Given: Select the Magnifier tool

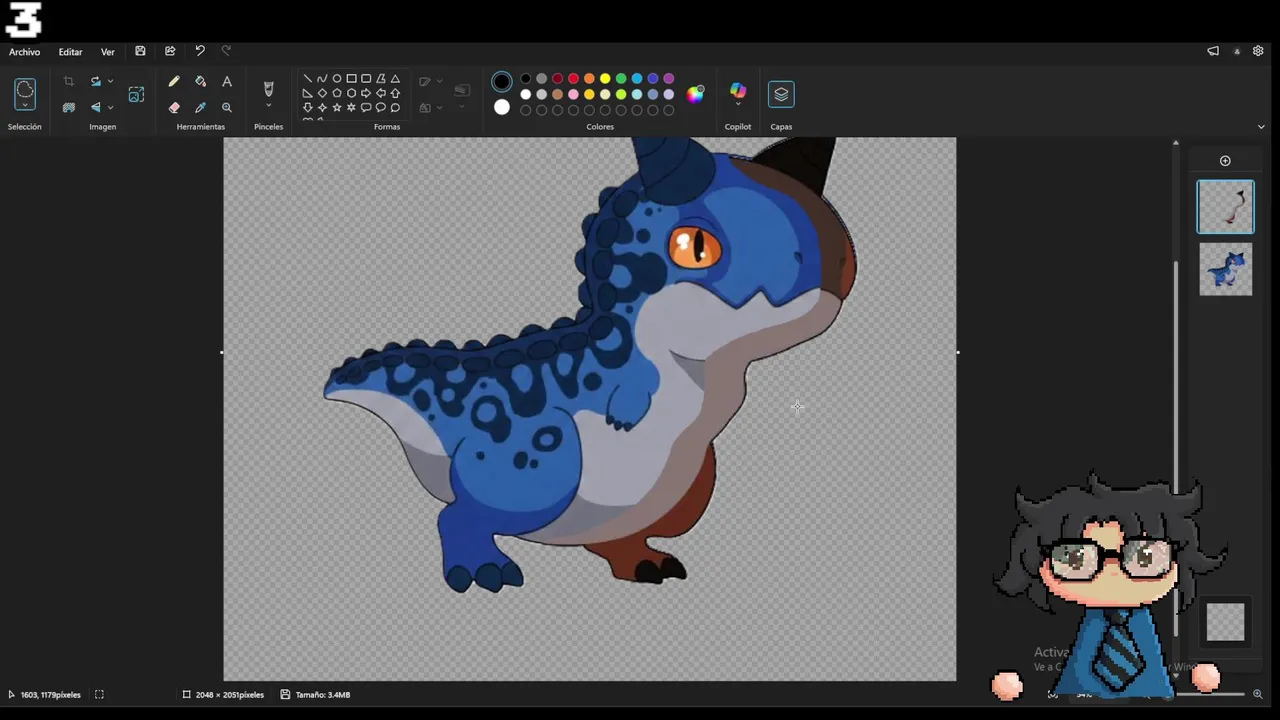Looking at the screenshot, I should [227, 107].
